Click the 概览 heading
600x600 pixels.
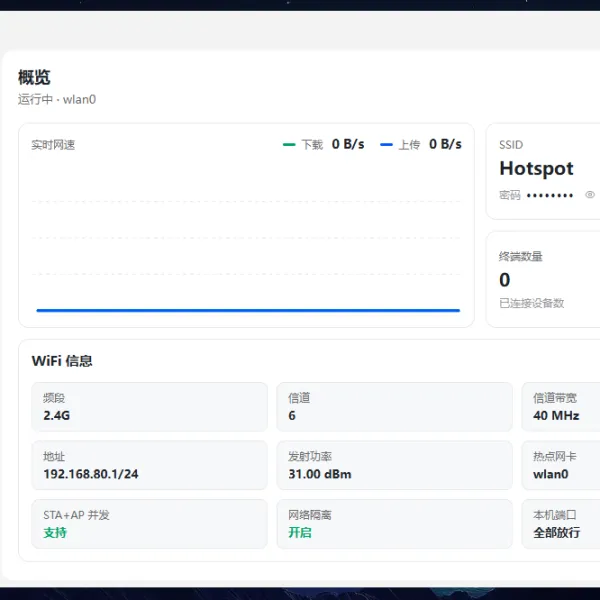tap(34, 77)
